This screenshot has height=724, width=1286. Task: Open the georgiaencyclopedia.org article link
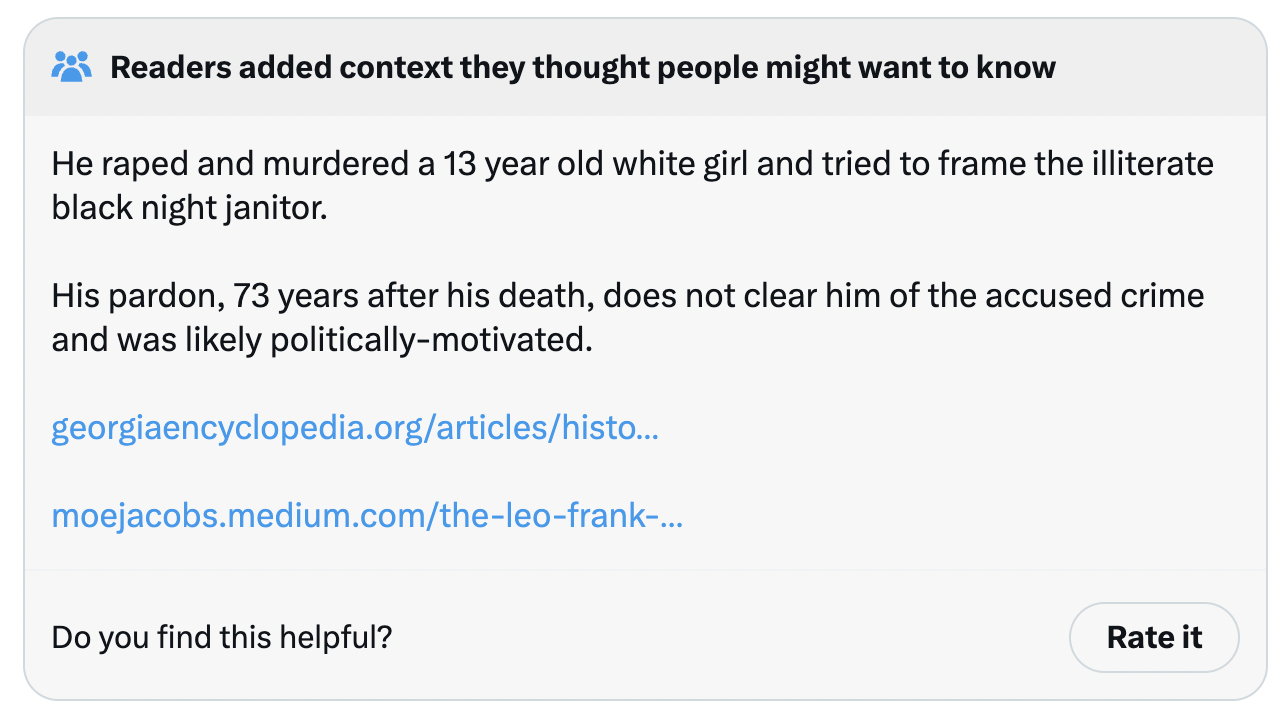tap(355, 428)
